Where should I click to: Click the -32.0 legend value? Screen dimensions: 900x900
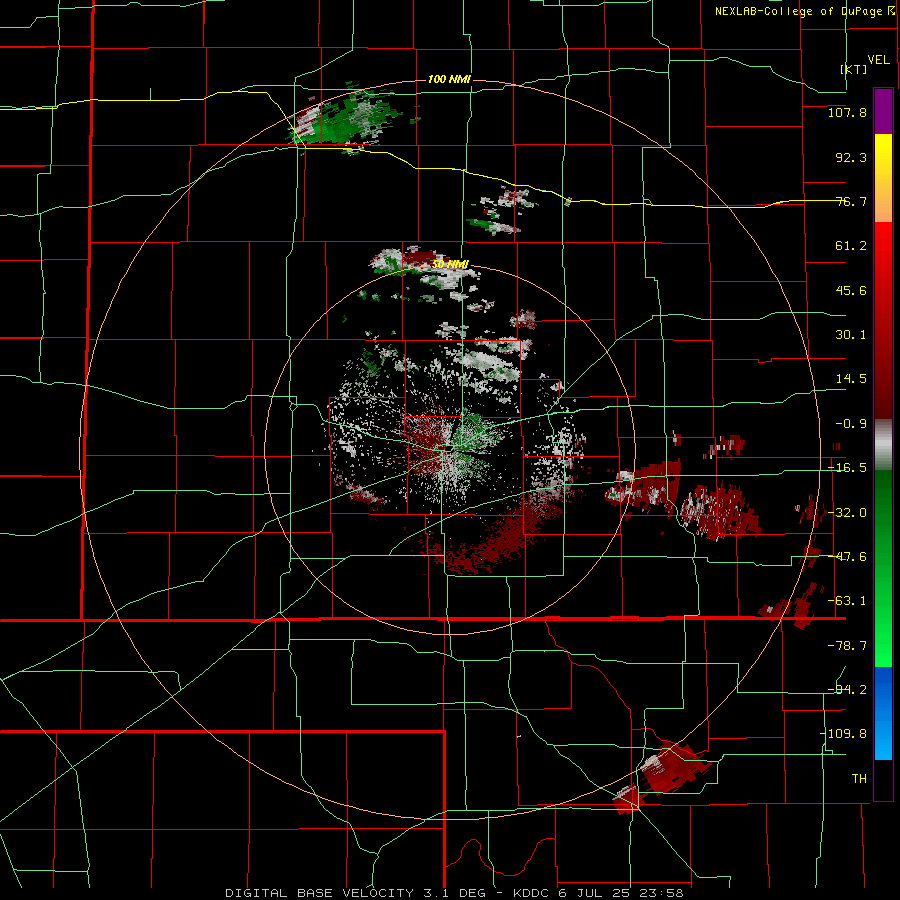(x=847, y=513)
